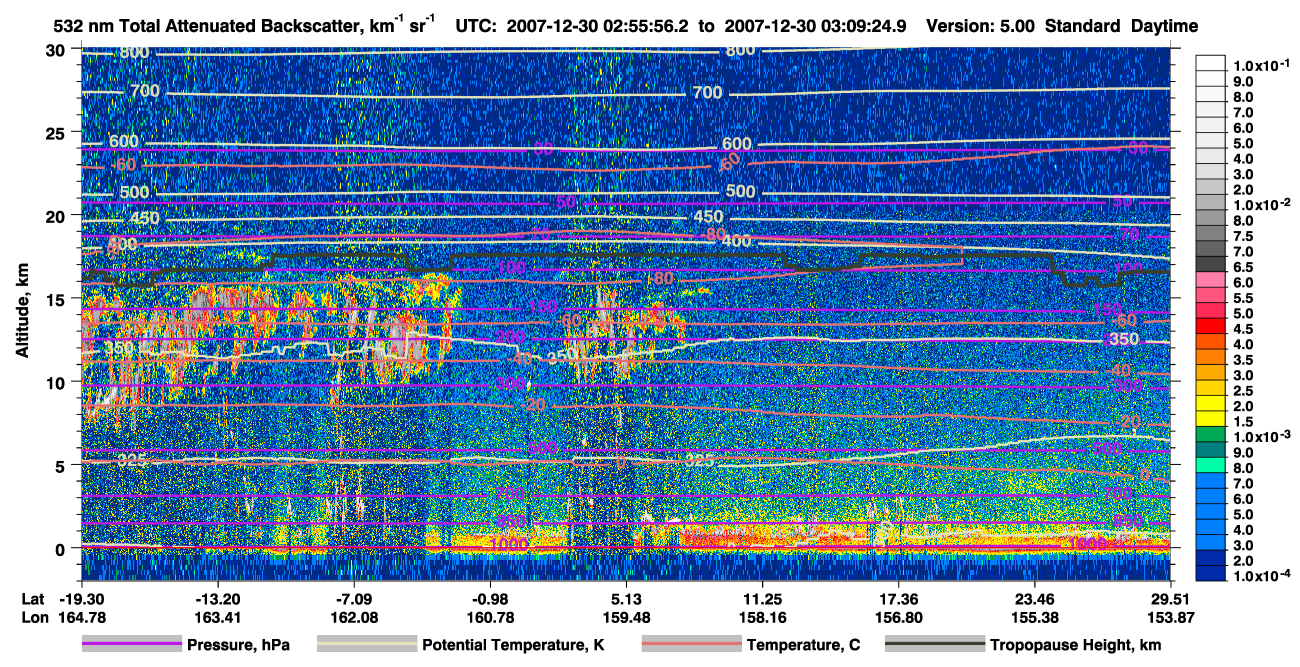
Task: Click the Potential Temperature, K legend line
Action: 366,645
